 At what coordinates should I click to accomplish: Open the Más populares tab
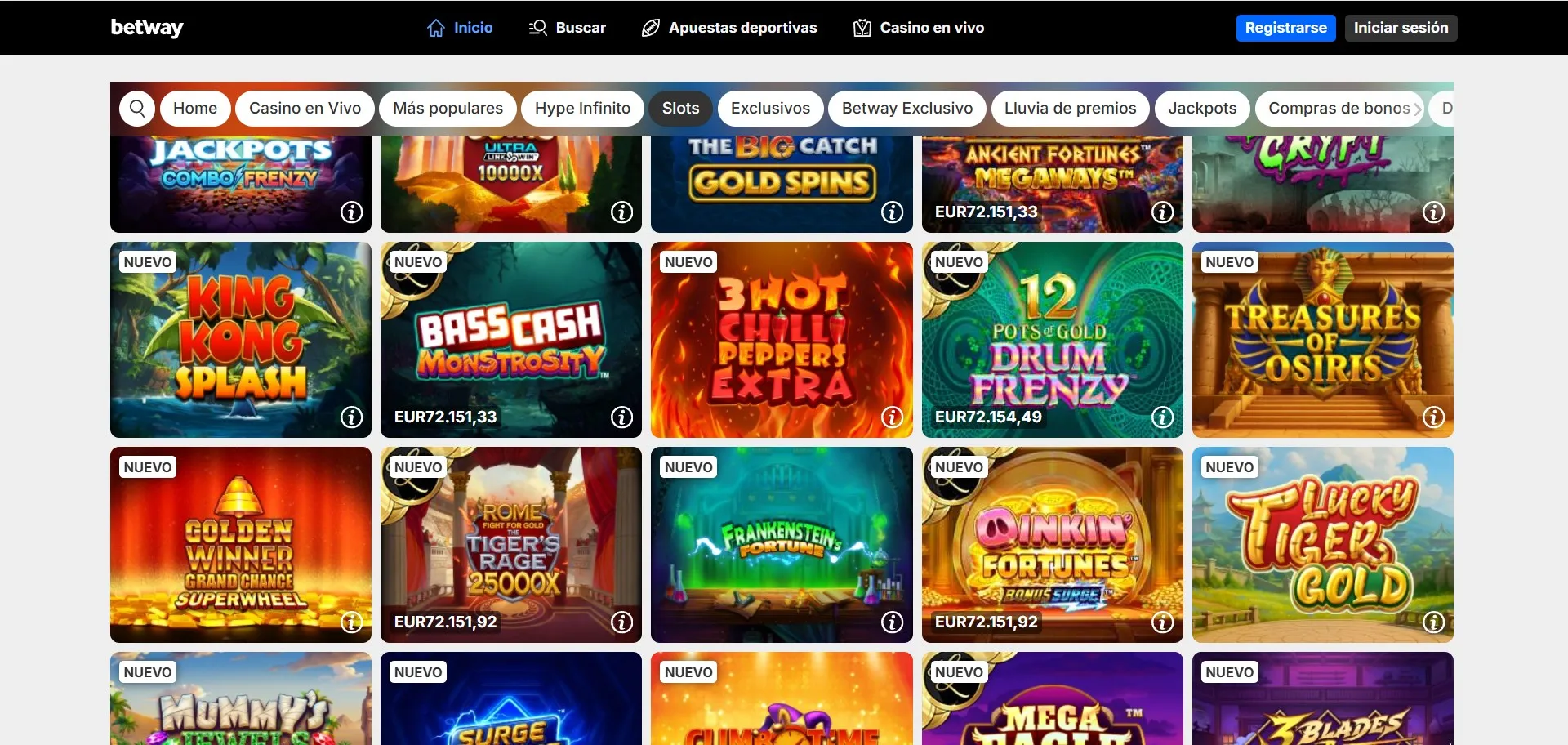448,109
